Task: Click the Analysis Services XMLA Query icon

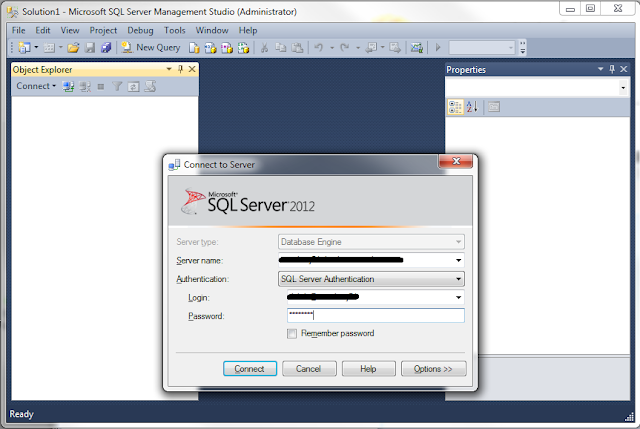Action: click(x=244, y=48)
